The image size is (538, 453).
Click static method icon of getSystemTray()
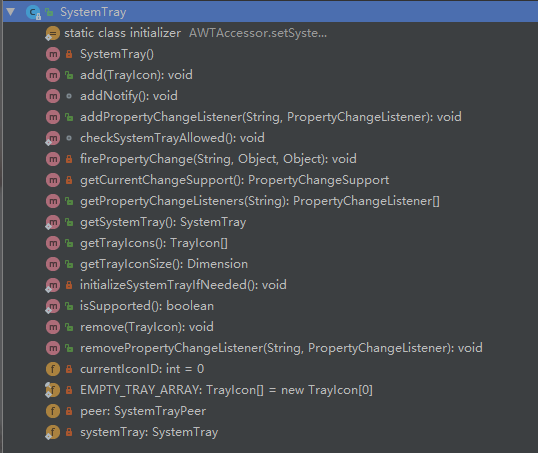pyautogui.click(x=52, y=222)
